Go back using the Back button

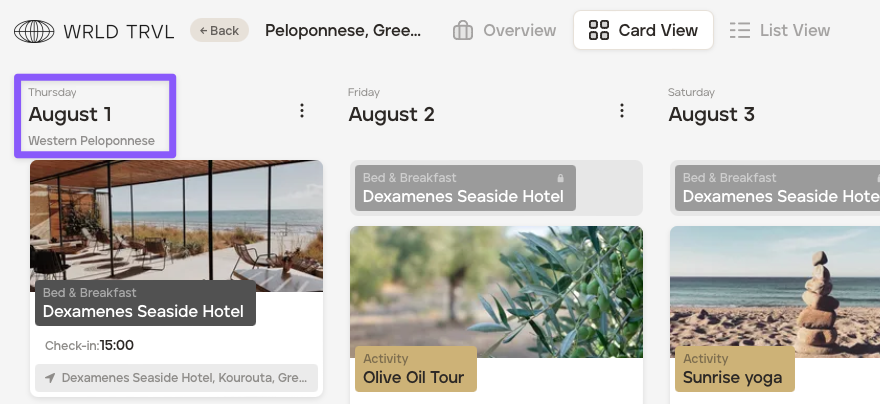[219, 30]
